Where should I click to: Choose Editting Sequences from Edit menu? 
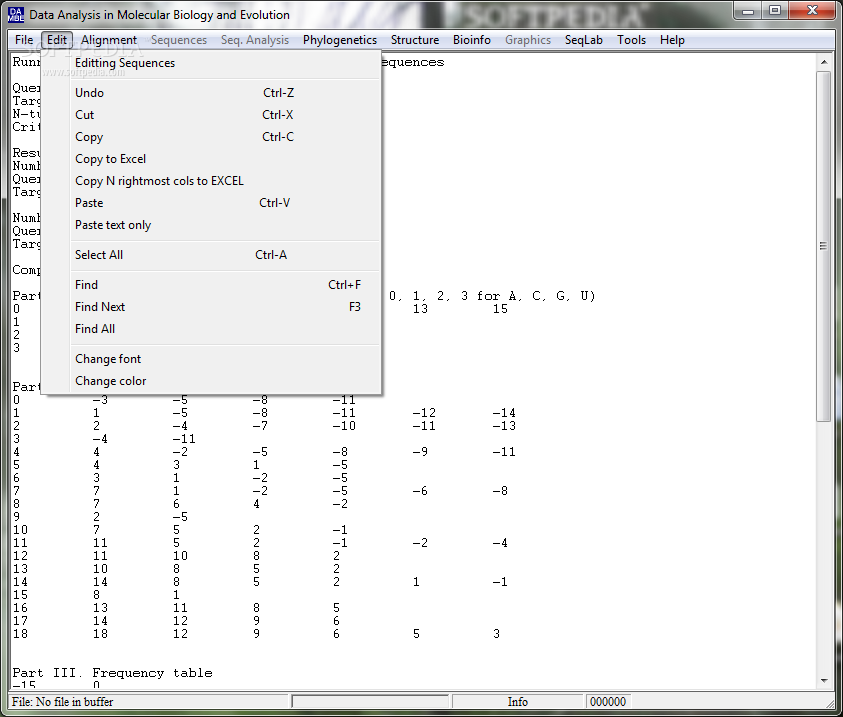211,63
